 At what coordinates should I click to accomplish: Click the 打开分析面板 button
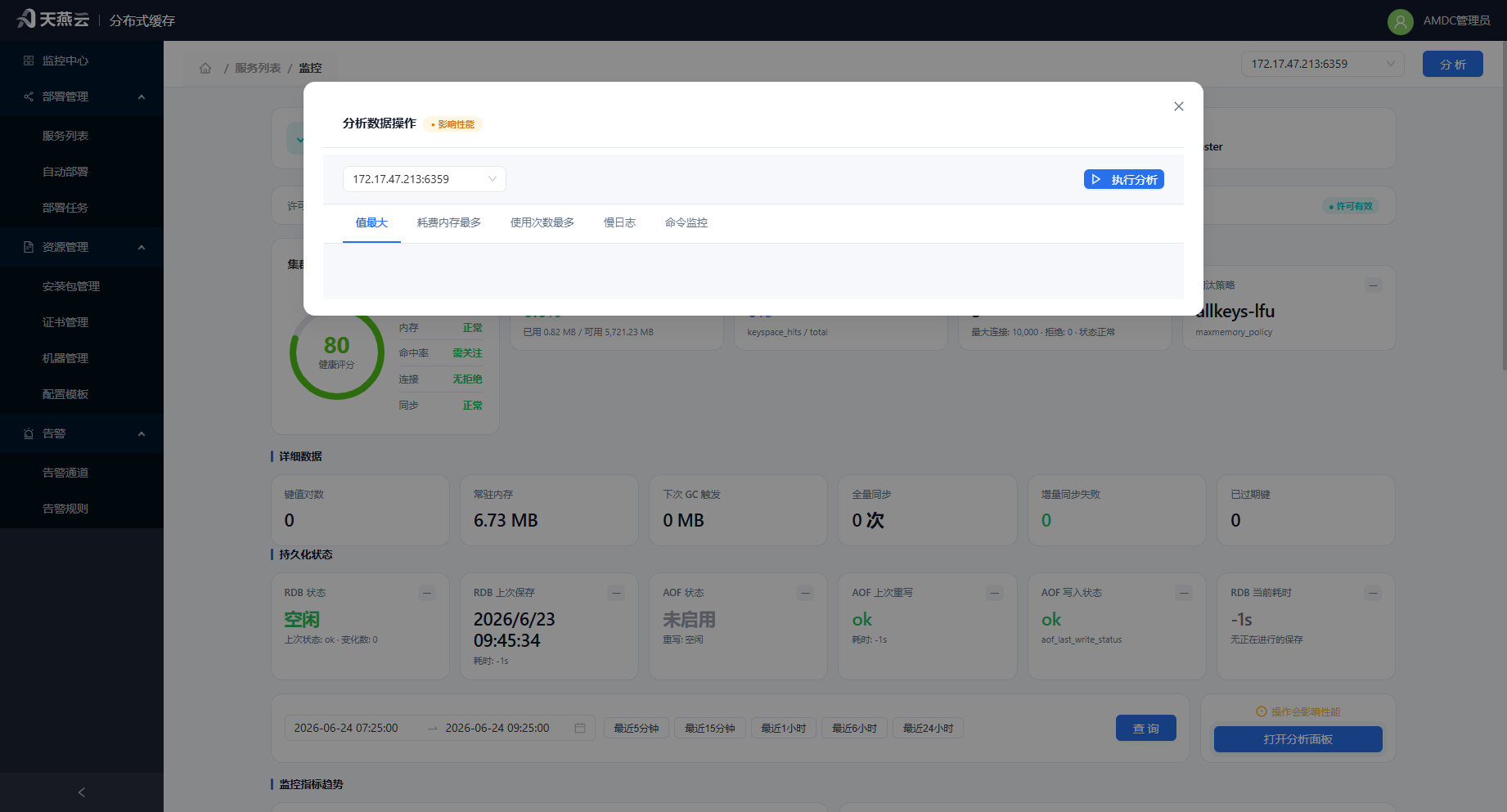(1298, 739)
